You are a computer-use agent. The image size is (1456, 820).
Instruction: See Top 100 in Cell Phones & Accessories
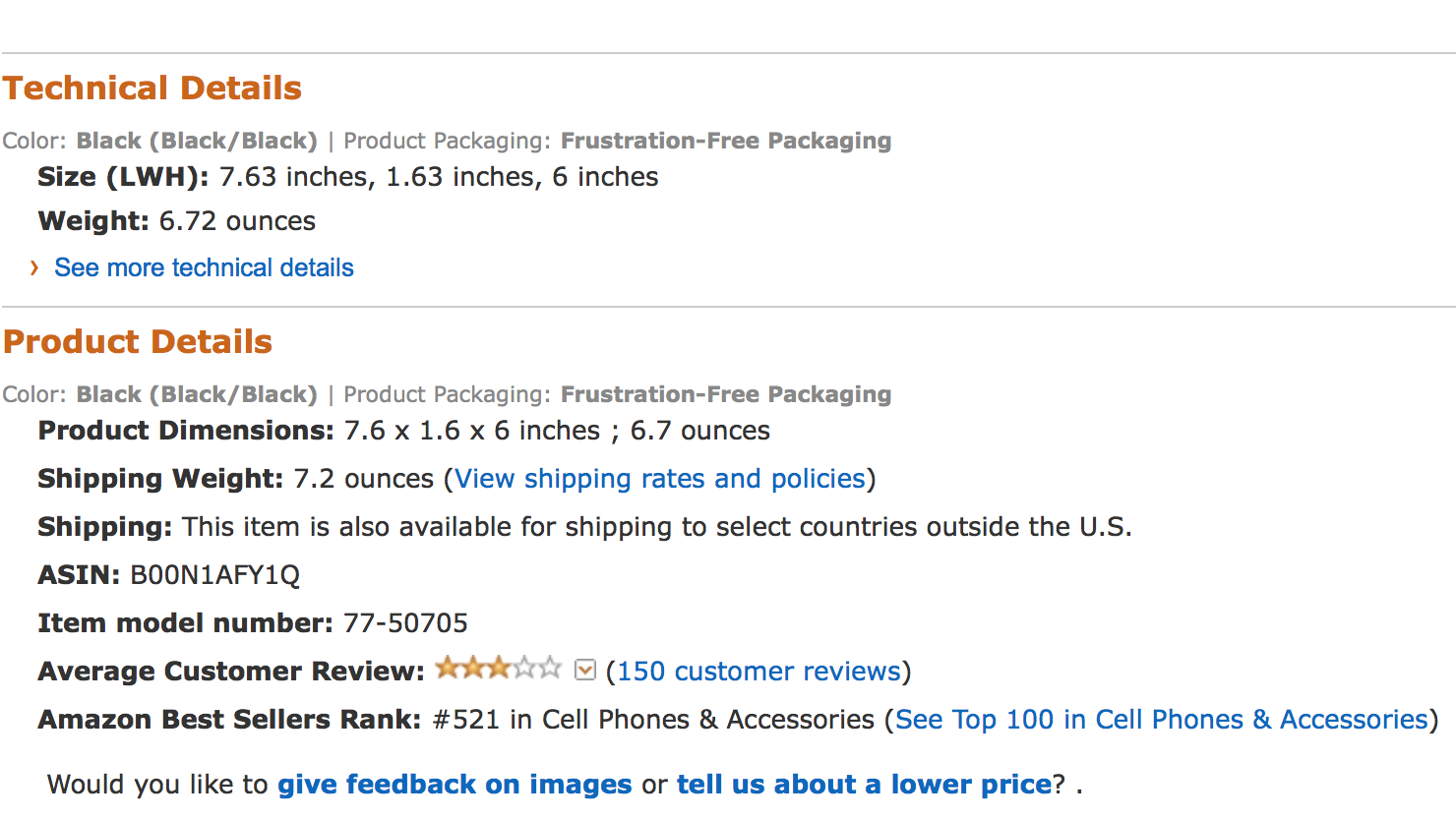[x=1162, y=720]
